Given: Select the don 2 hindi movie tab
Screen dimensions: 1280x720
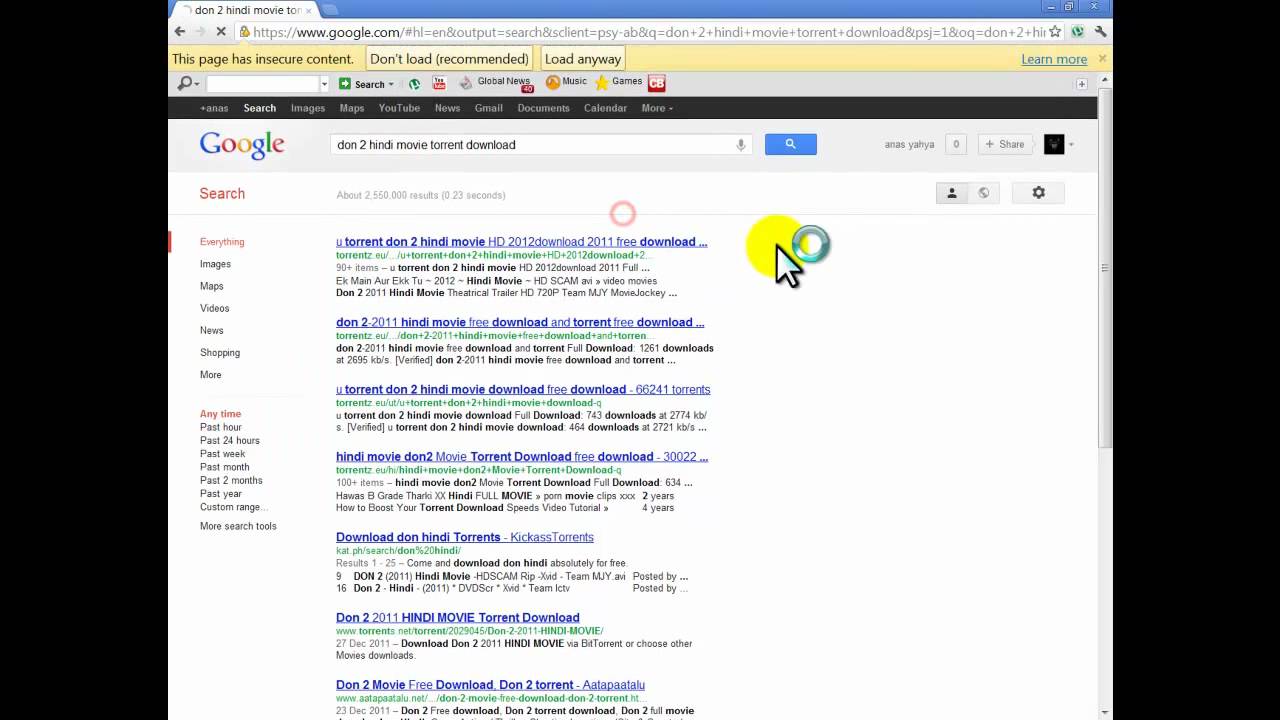Looking at the screenshot, I should (x=245, y=10).
